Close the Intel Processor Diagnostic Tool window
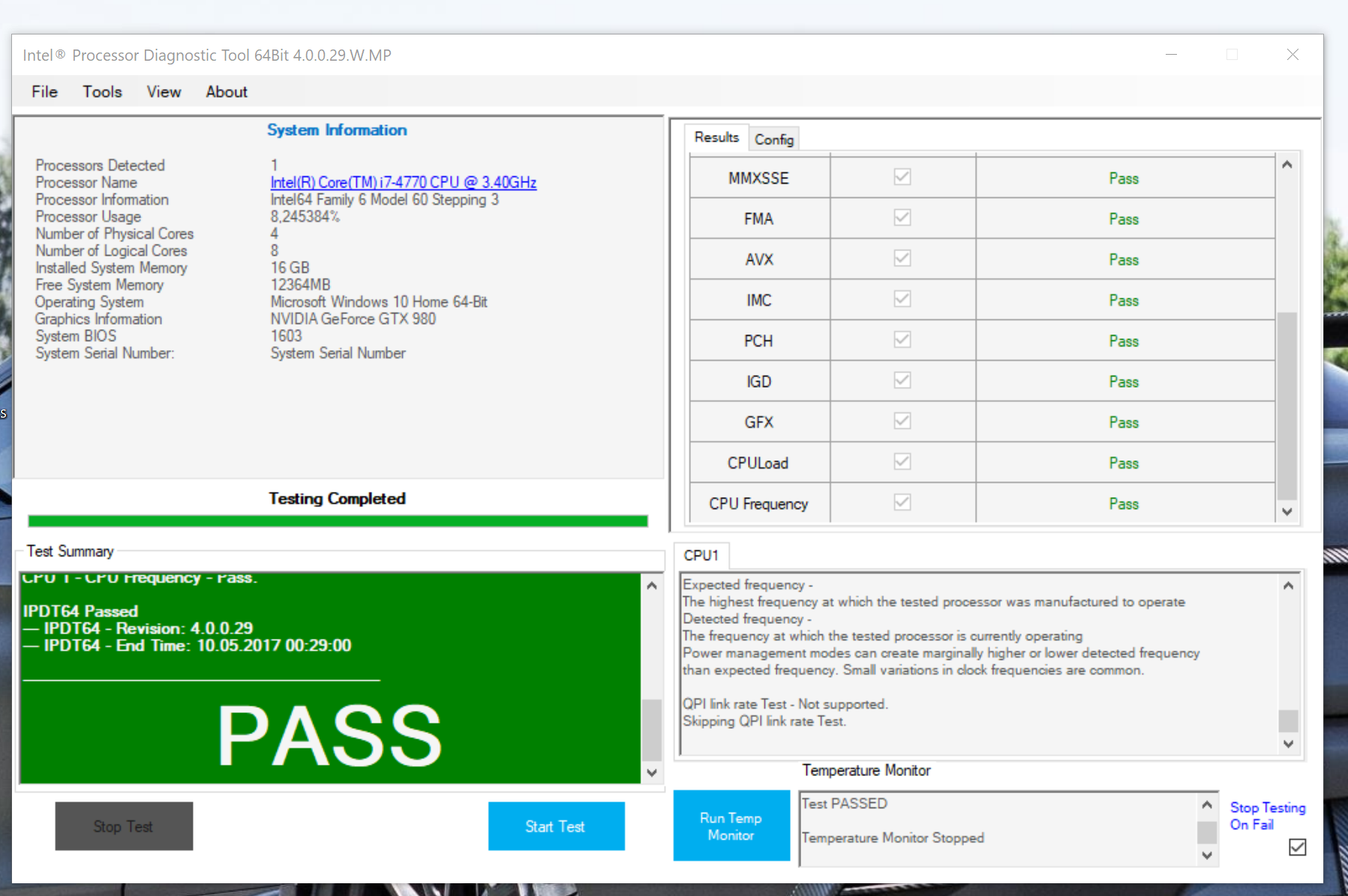Image resolution: width=1348 pixels, height=896 pixels. point(1292,55)
